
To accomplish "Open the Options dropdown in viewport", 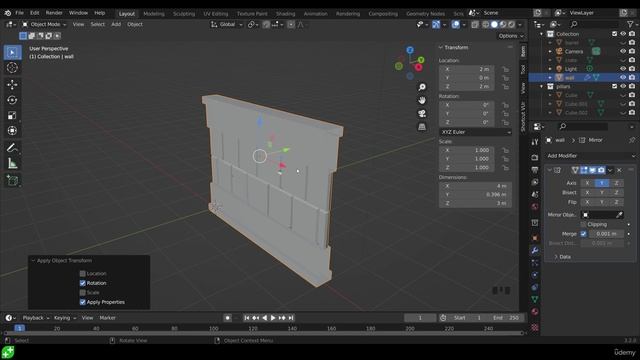I will [511, 36].
